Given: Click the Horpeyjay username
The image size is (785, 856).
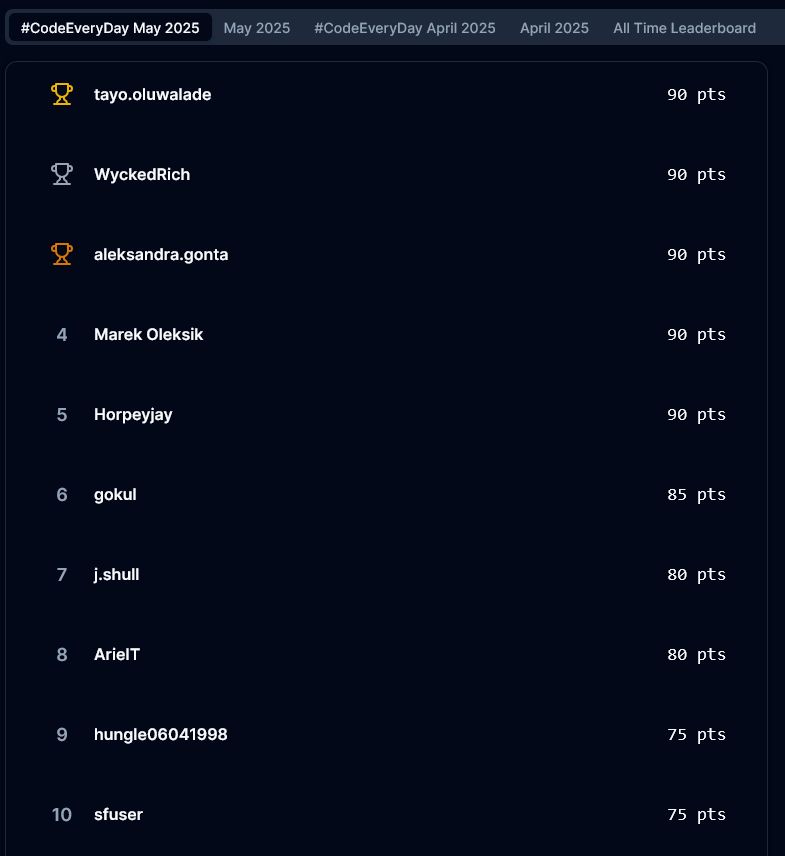Looking at the screenshot, I should click(x=133, y=415).
